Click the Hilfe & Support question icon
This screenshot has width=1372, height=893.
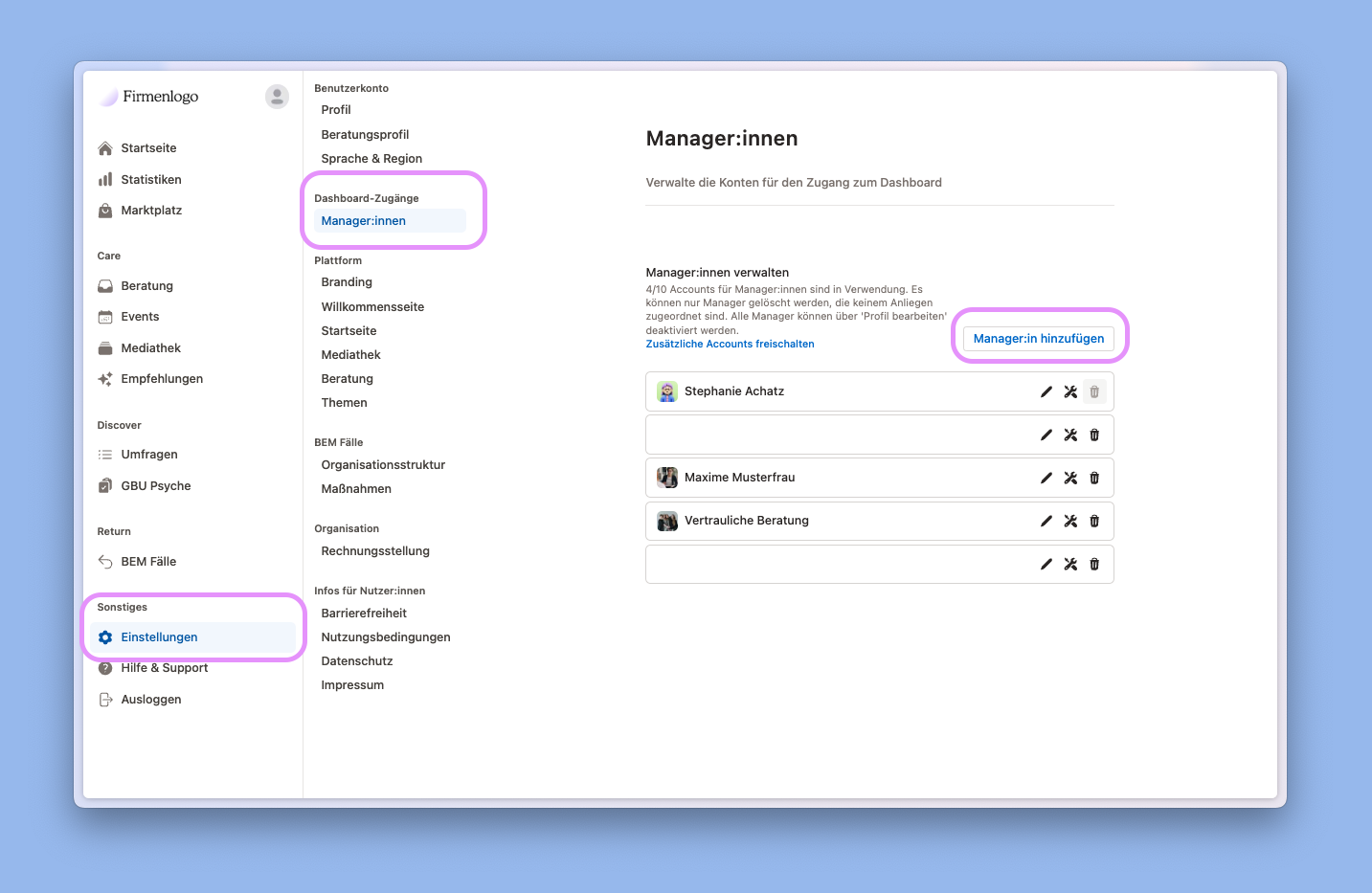pos(105,667)
